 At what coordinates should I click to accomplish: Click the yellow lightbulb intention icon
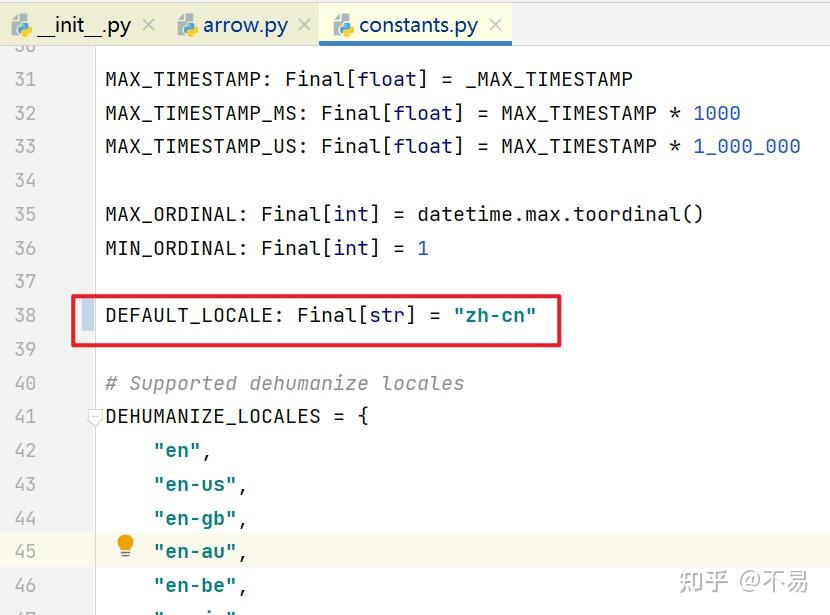[125, 546]
